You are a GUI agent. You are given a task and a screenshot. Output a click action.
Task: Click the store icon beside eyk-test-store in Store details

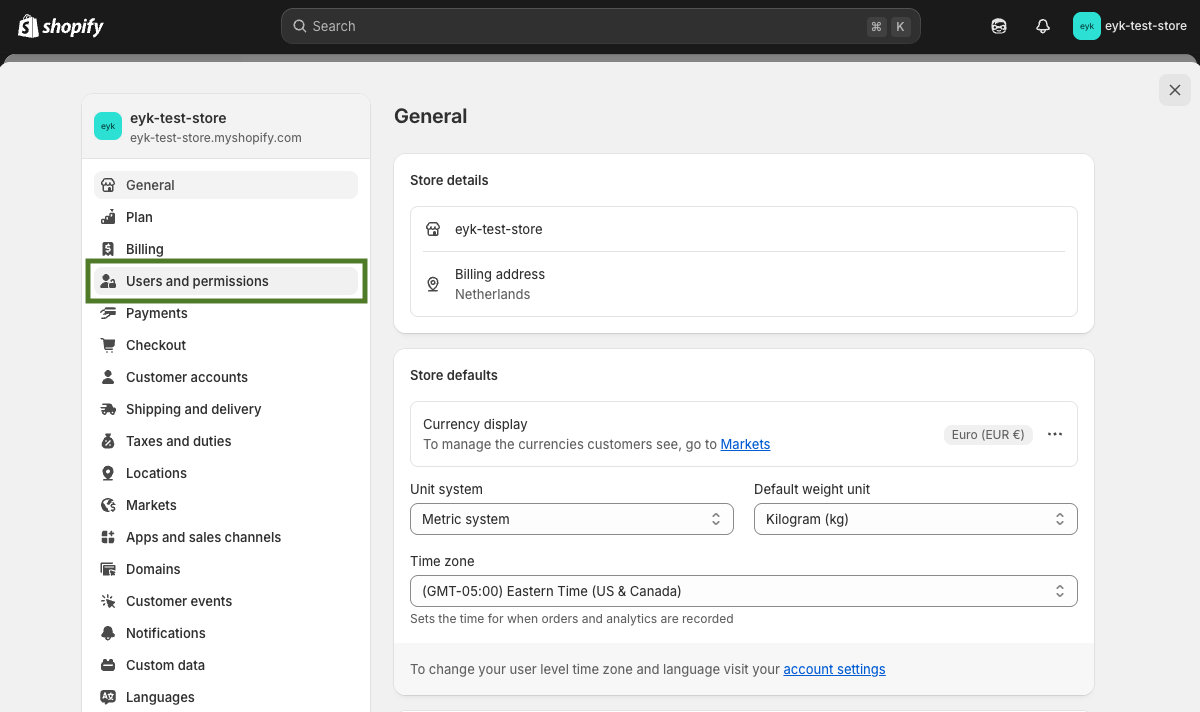433,229
